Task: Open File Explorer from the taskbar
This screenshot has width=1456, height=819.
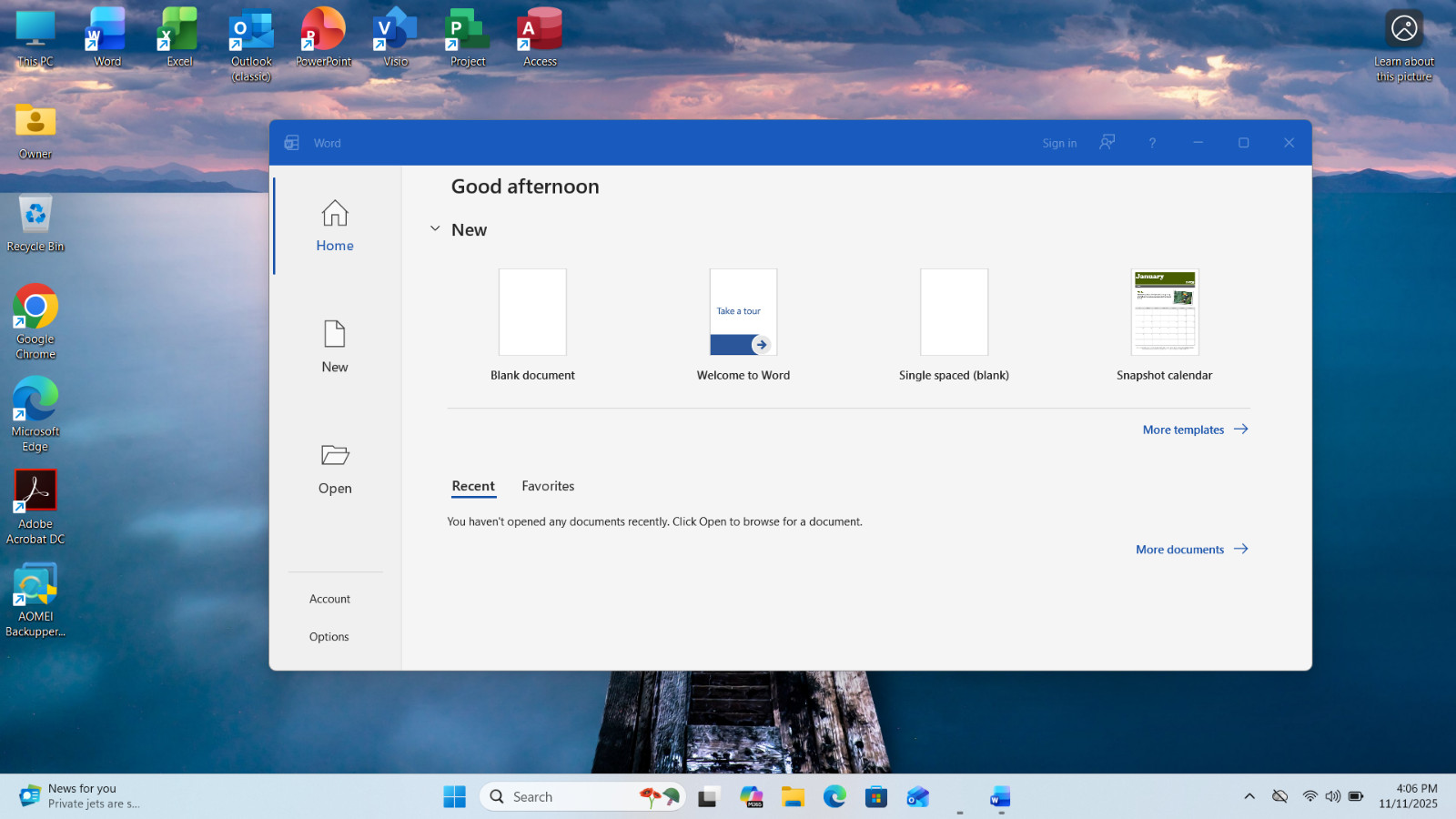Action: (793, 797)
